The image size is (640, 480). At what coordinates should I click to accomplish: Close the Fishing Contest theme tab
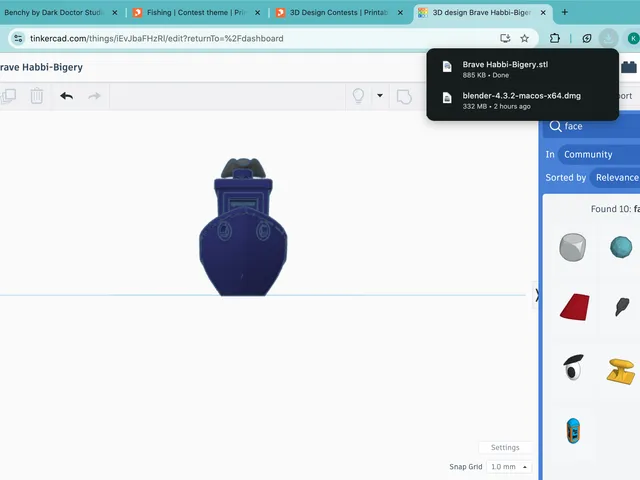click(258, 13)
